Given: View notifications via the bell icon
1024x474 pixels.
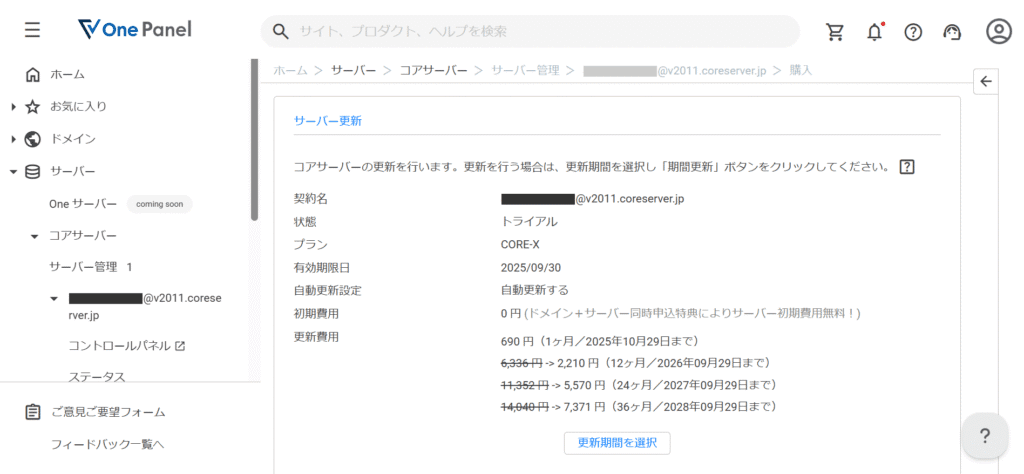Looking at the screenshot, I should (x=874, y=31).
